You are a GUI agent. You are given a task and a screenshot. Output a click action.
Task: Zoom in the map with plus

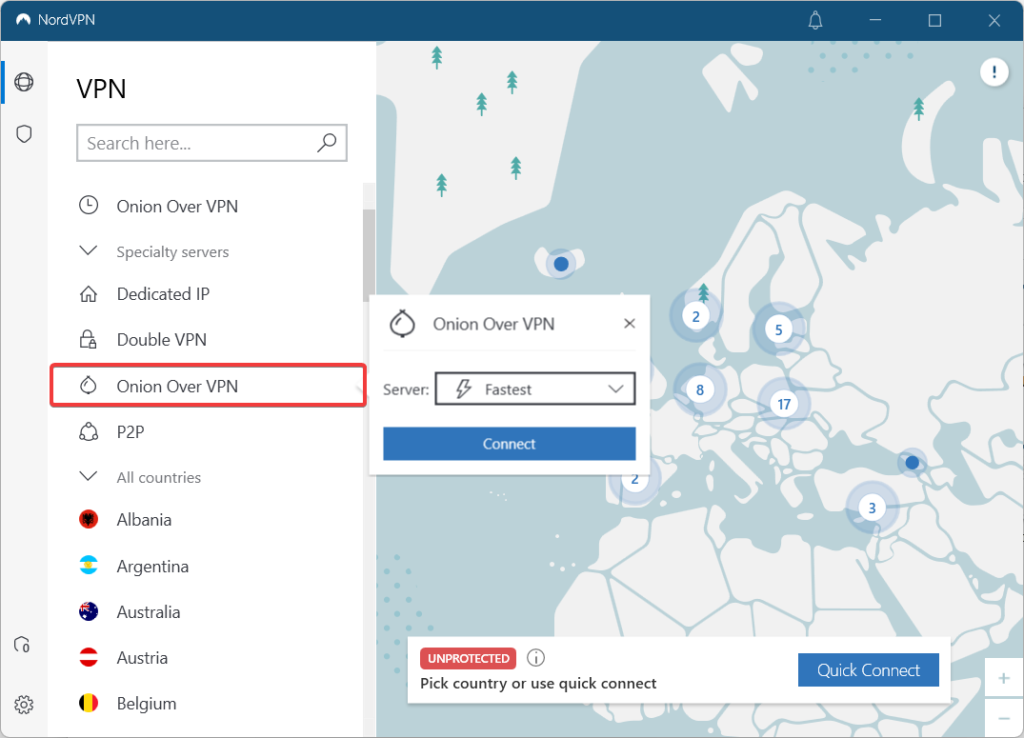(1004, 677)
